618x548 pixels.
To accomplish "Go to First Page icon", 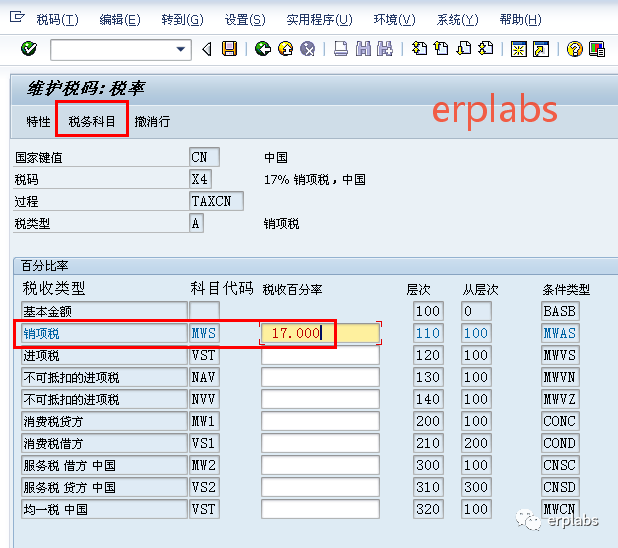I will [419, 49].
